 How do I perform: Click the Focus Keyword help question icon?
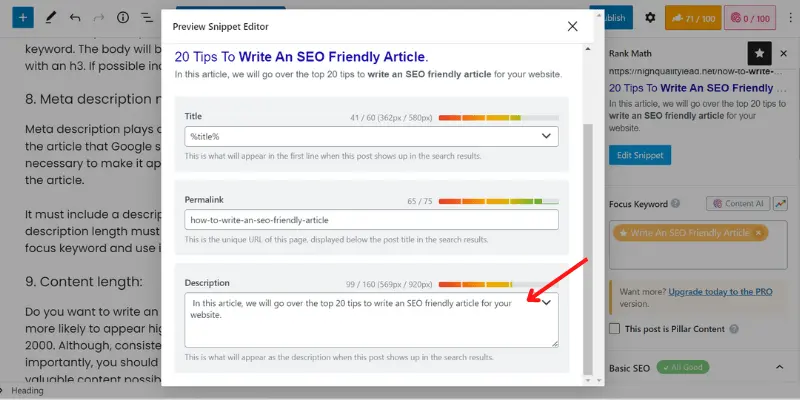[676, 204]
